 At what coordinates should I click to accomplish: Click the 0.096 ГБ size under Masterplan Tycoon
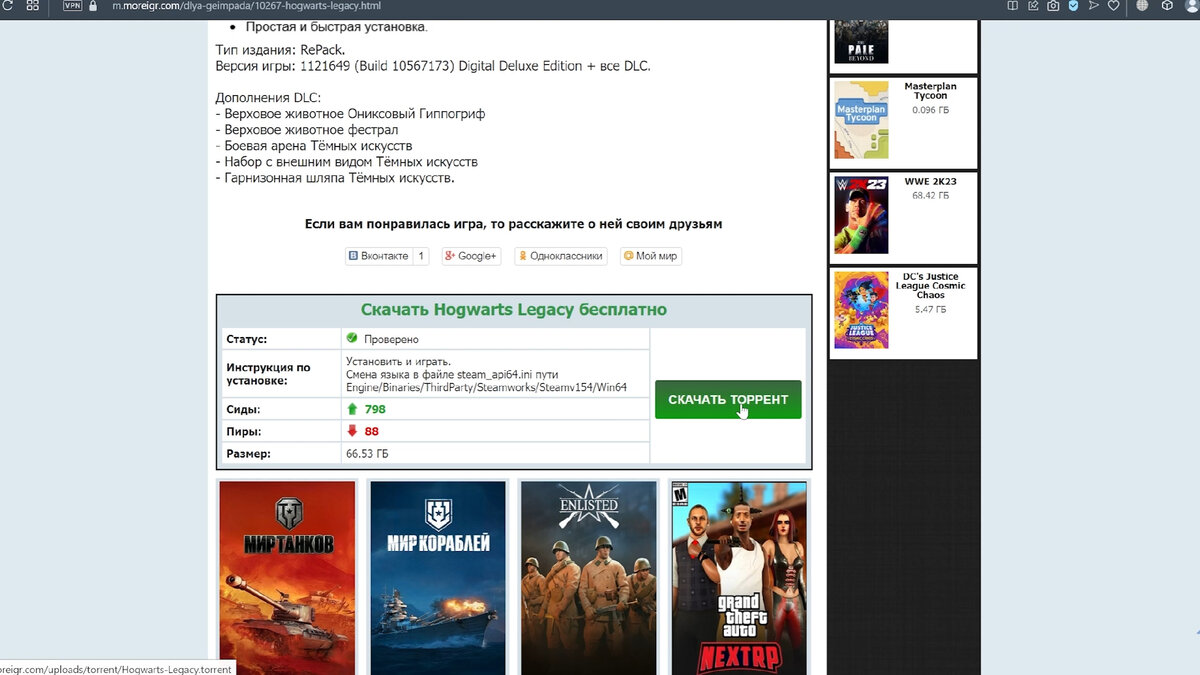[x=930, y=110]
